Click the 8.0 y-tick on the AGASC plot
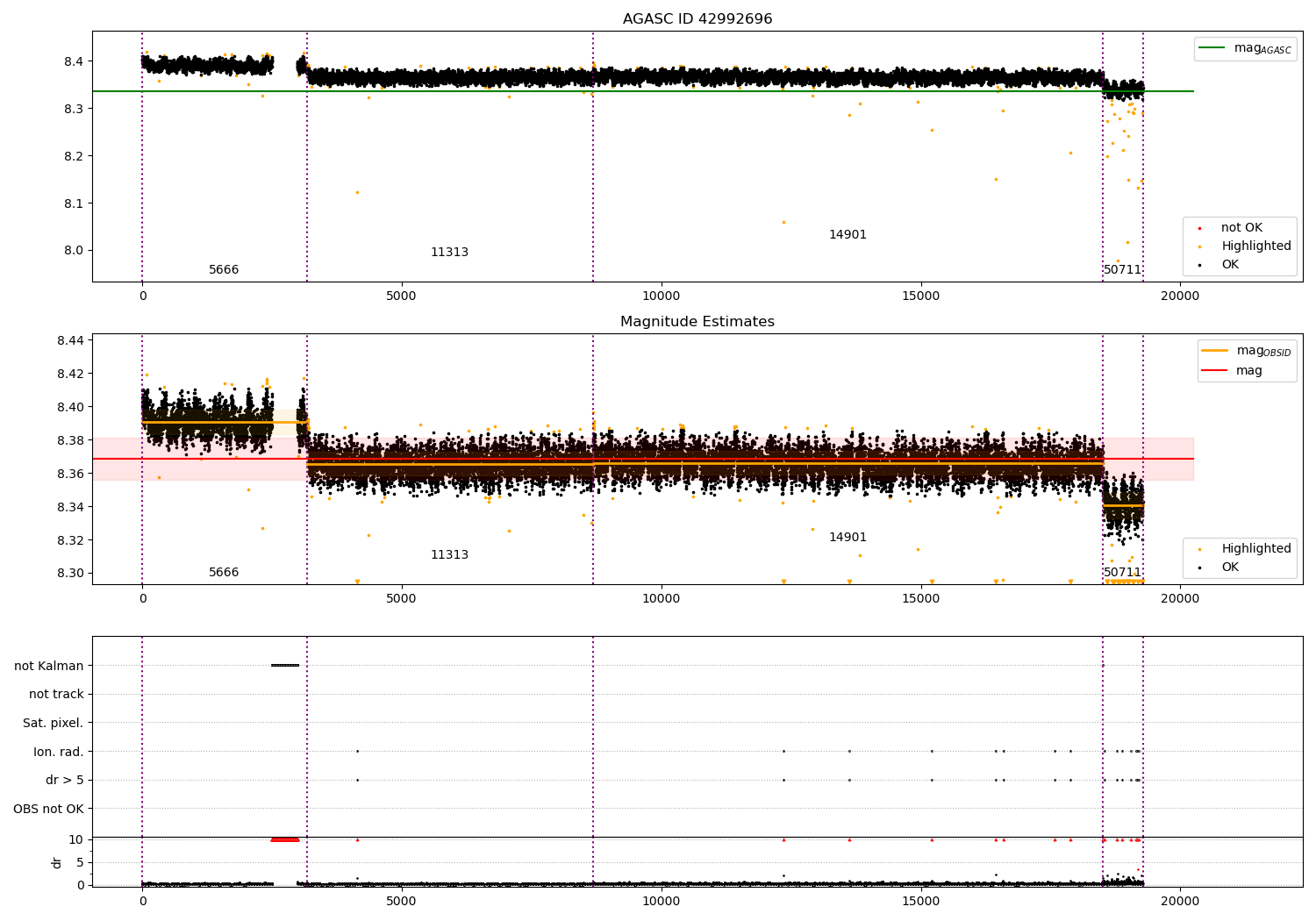This screenshot has height=921, width=1316. 74,251
